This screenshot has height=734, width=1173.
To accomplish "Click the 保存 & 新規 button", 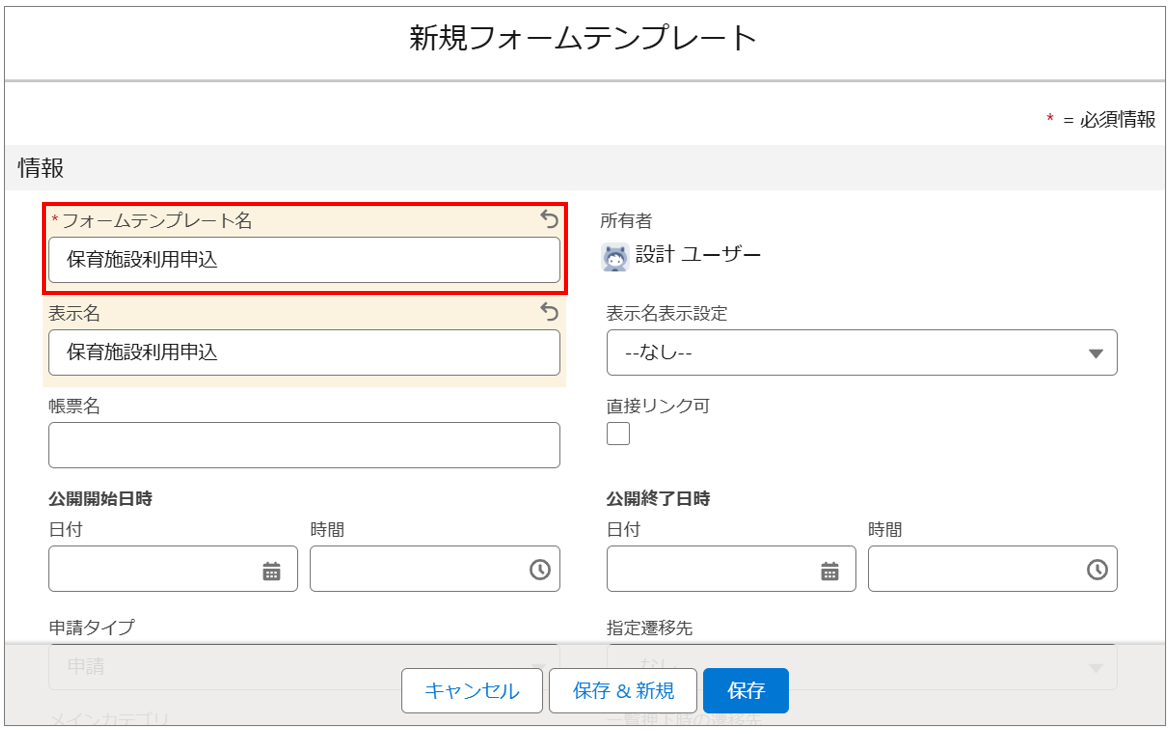I will 623,691.
